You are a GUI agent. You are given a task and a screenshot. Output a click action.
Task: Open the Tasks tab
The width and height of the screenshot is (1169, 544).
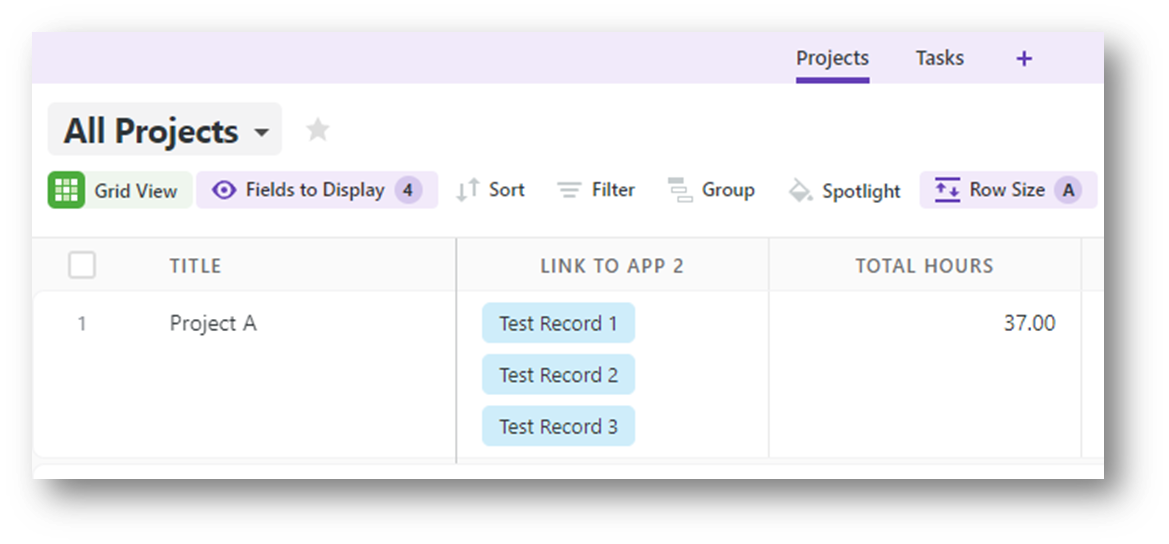pyautogui.click(x=939, y=58)
